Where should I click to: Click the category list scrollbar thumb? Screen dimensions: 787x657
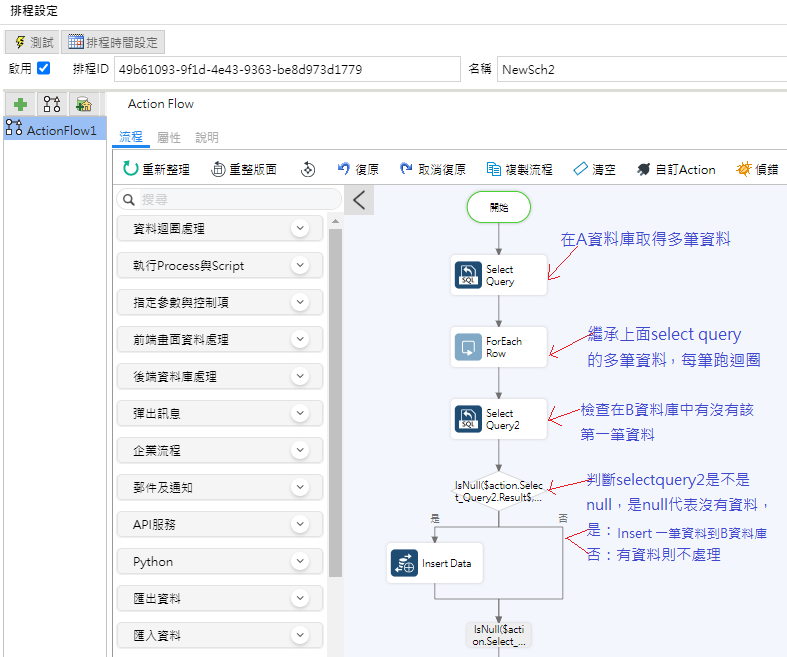coord(335,403)
